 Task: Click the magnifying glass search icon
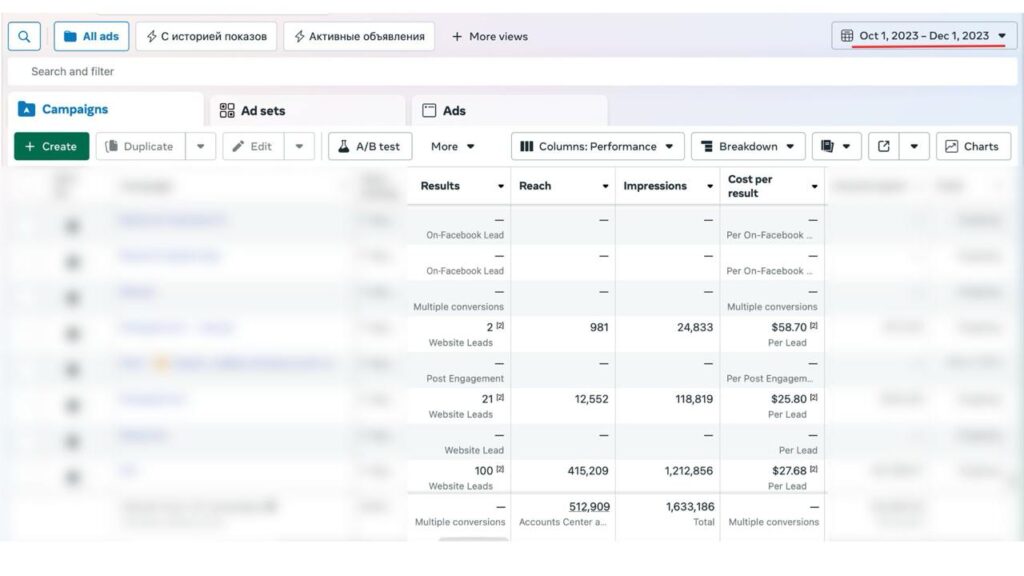coord(24,36)
